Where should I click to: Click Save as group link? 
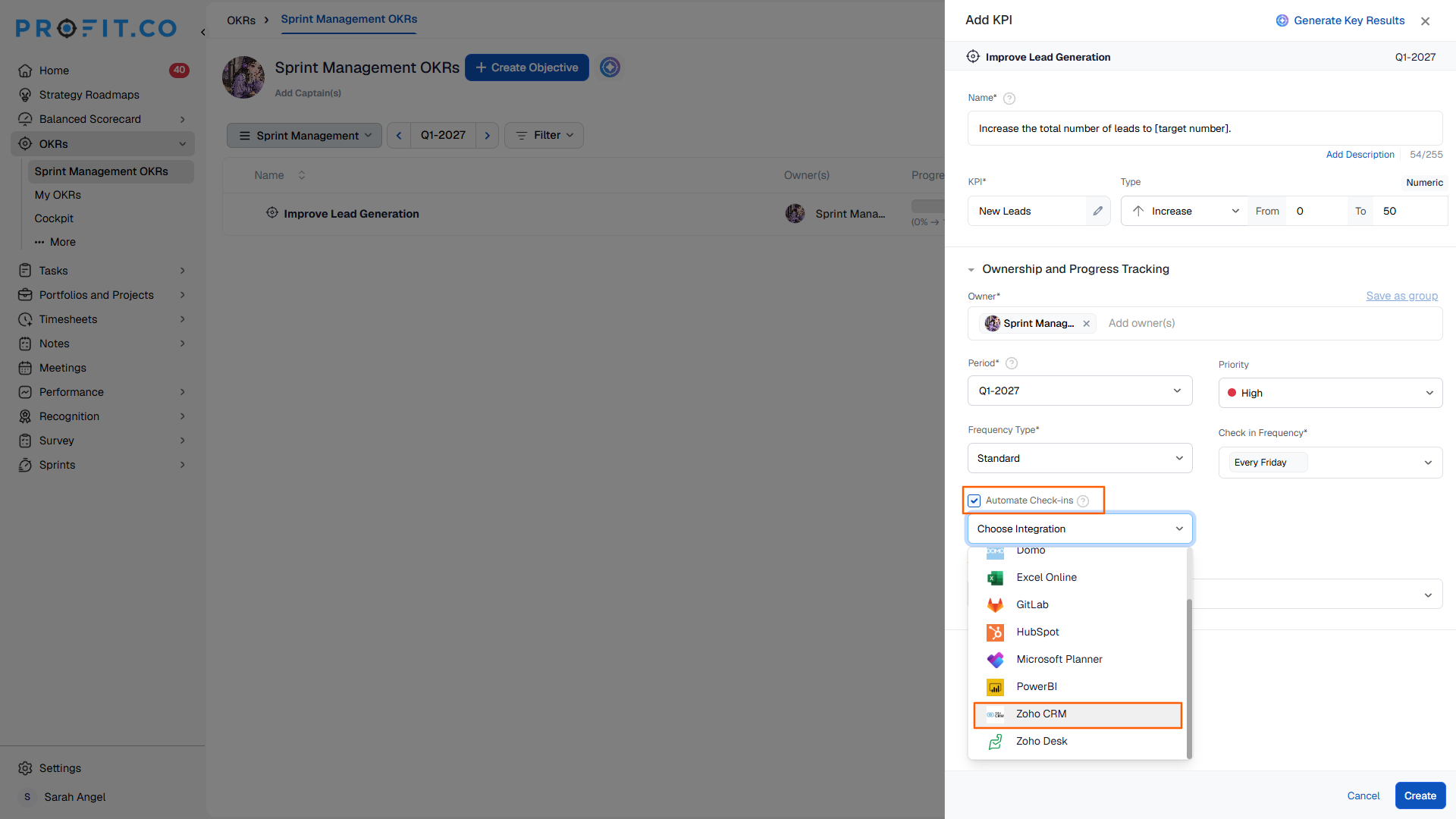click(x=1401, y=296)
